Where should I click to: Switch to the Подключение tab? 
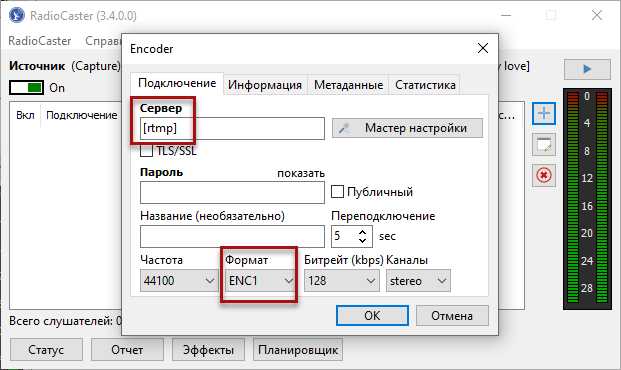point(177,83)
